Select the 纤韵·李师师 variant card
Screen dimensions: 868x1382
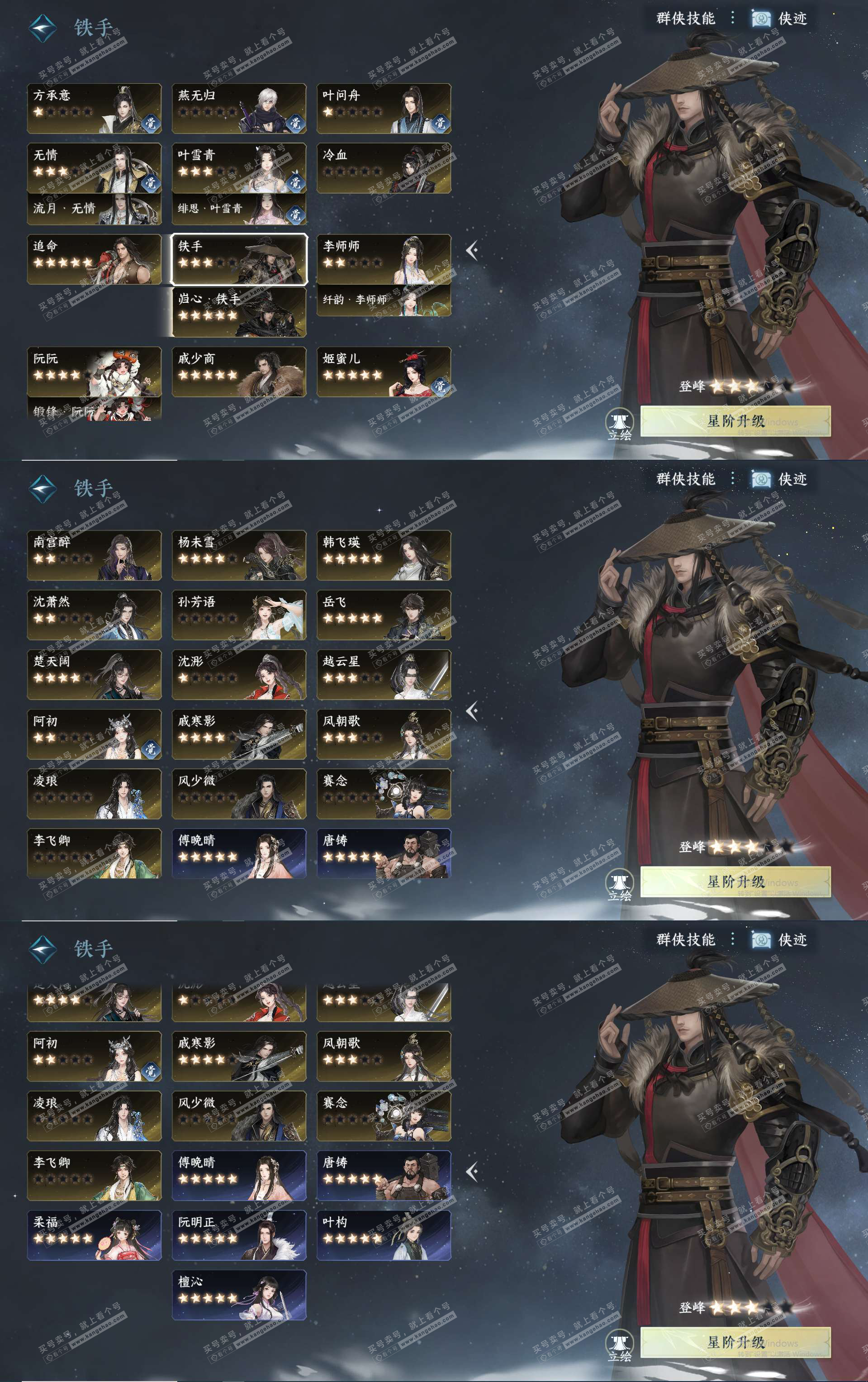[384, 300]
